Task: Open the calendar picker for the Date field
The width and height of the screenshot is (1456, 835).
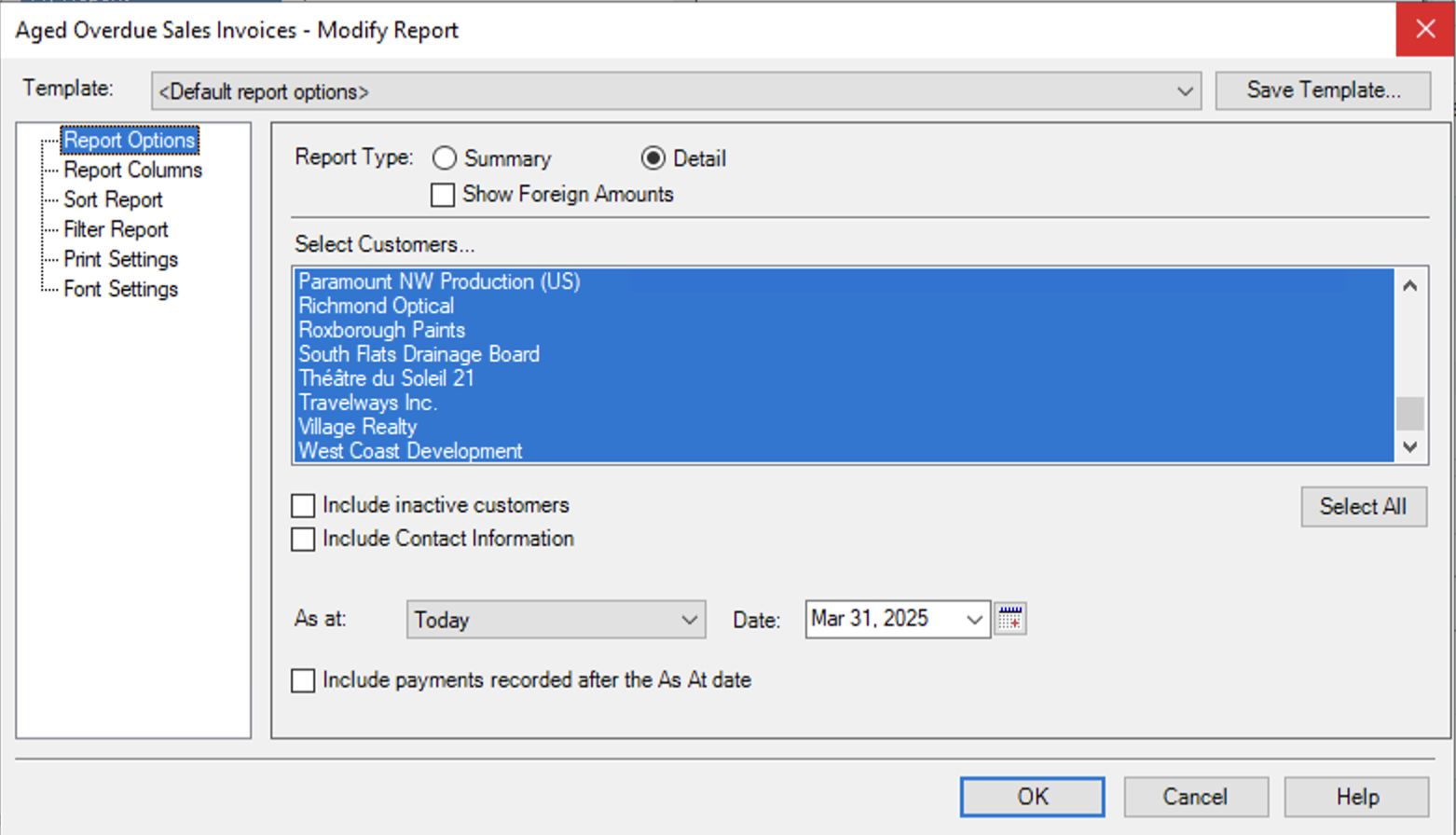Action: point(1010,619)
